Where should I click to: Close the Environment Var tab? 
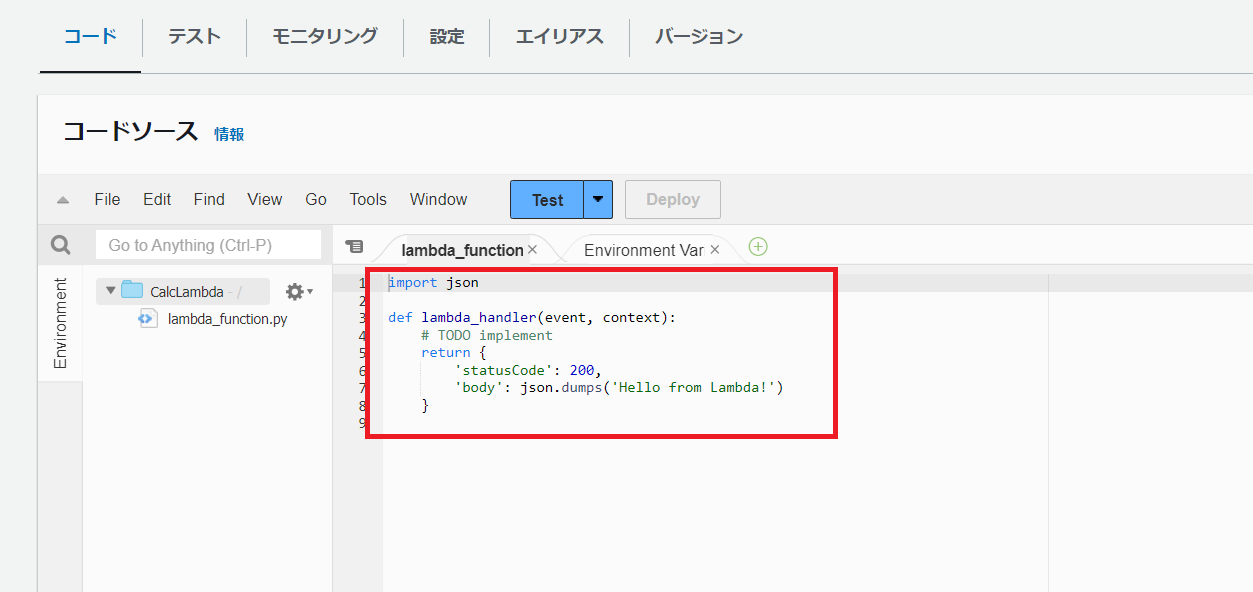[715, 250]
